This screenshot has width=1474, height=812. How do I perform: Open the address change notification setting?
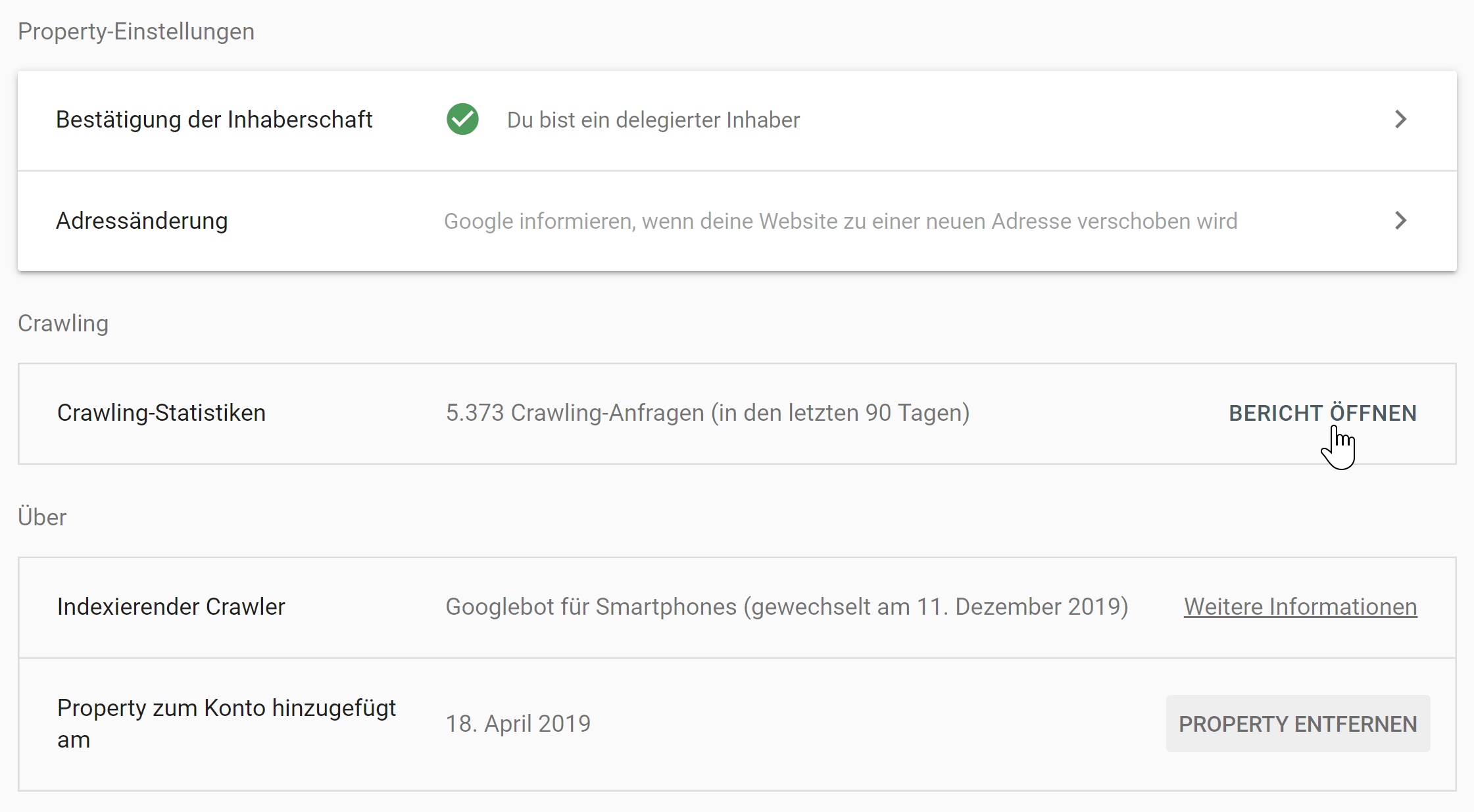coord(142,221)
